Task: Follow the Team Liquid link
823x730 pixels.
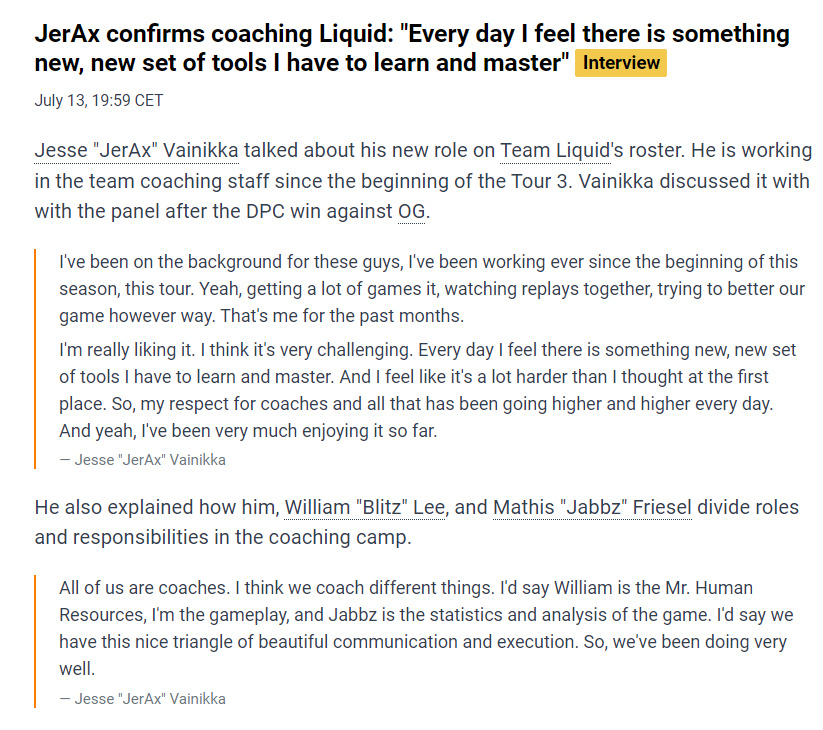Action: coord(555,151)
